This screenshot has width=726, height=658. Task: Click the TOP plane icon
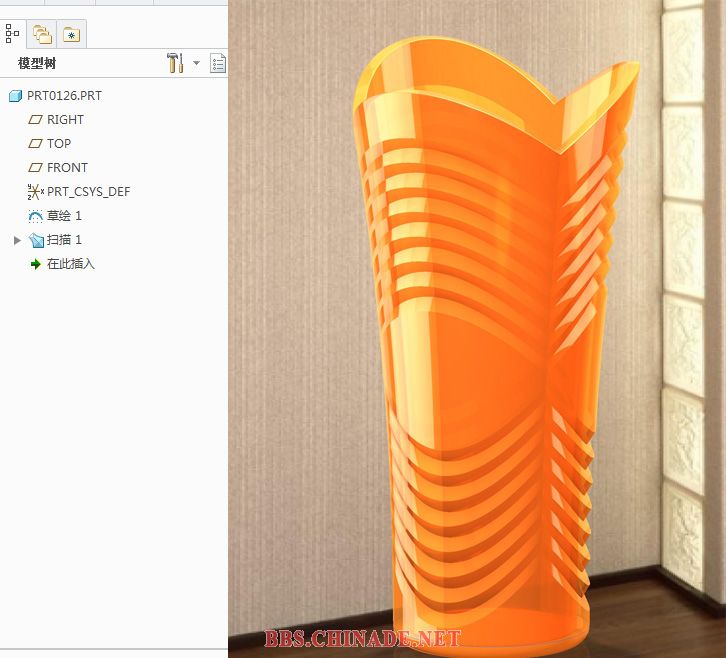(35, 144)
